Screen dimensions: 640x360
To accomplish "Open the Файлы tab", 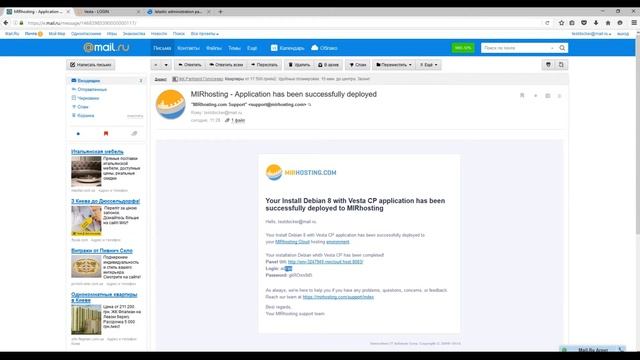I will point(214,48).
